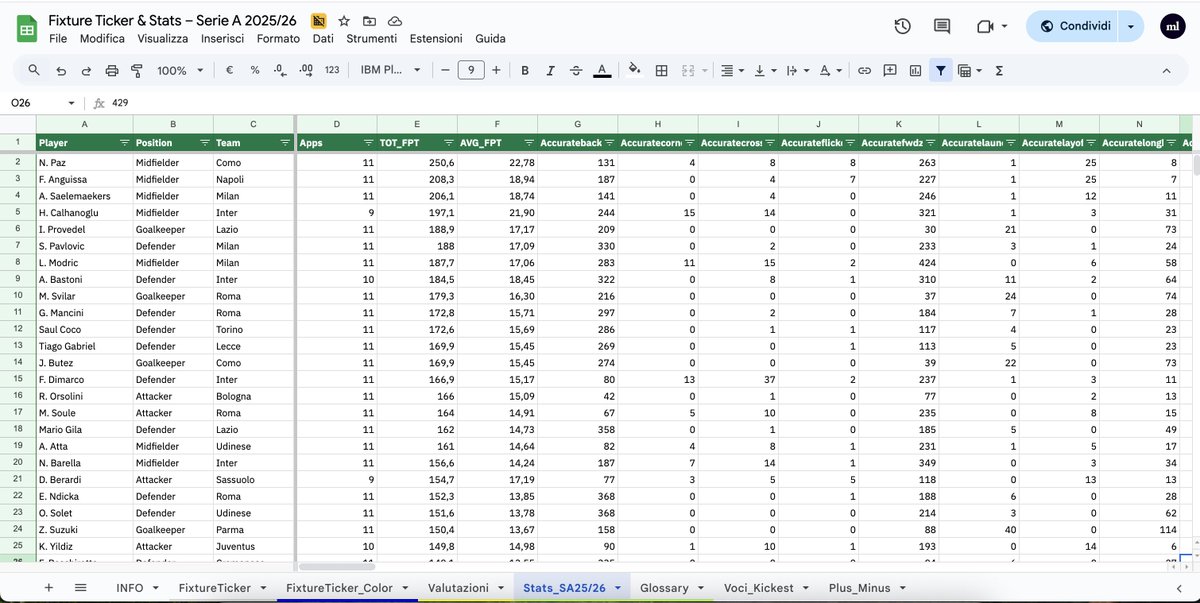This screenshot has width=1200, height=603.
Task: Switch to the Valutazioni tab
Action: [x=467, y=588]
